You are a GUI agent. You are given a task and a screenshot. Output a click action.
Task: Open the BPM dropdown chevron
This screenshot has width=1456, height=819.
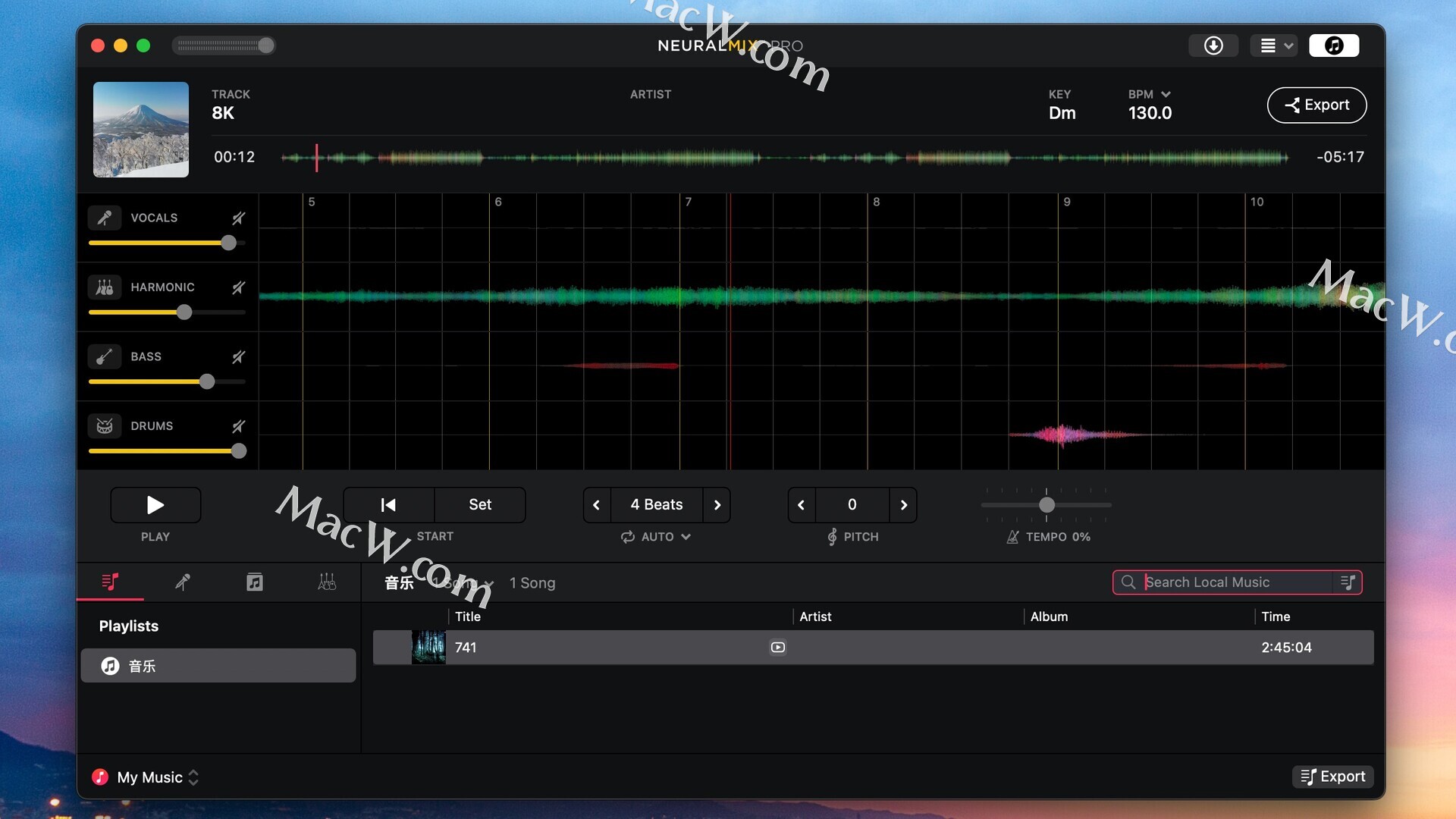pos(1166,94)
